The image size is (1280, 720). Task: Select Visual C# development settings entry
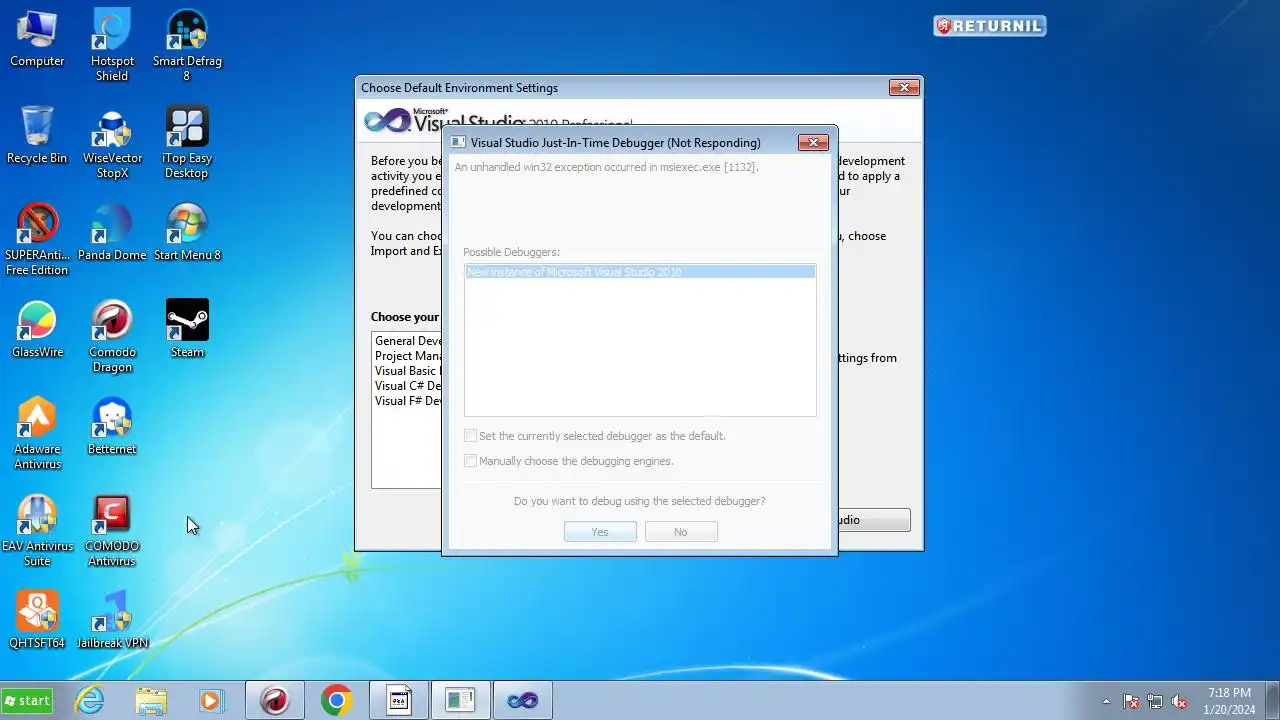(408, 386)
